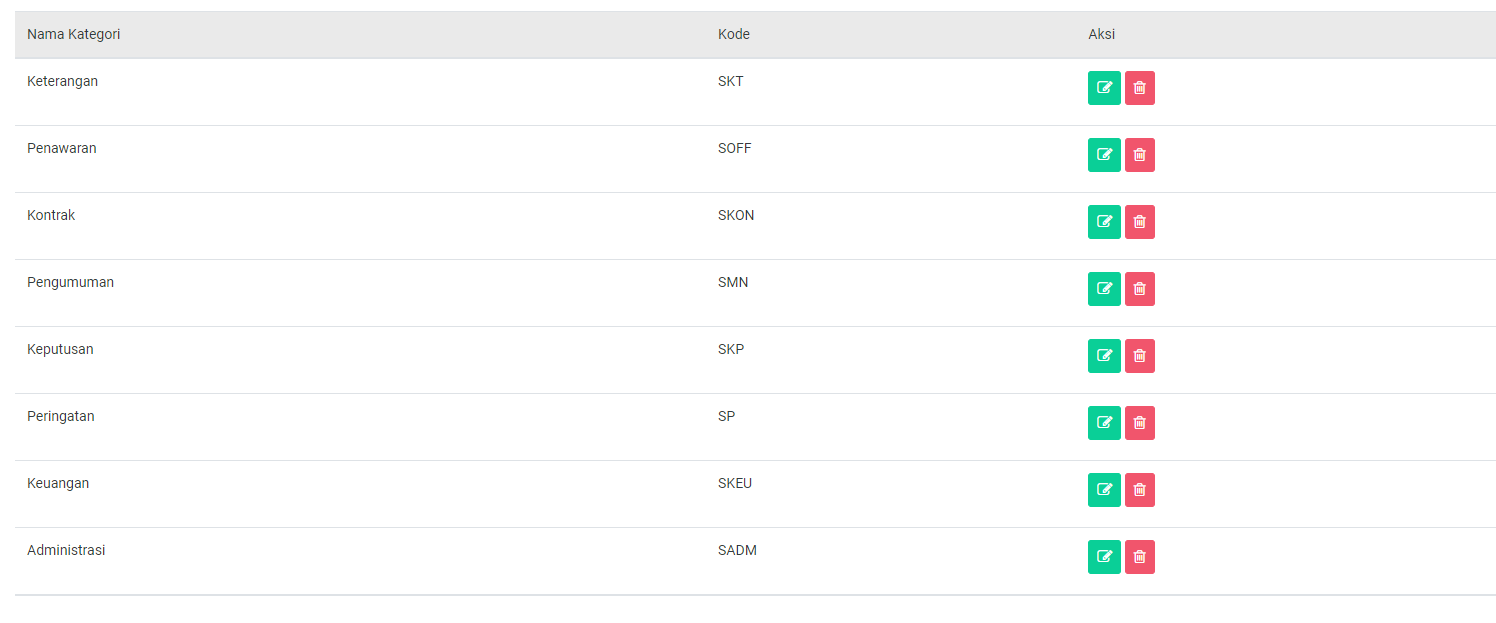This screenshot has width=1496, height=623.
Task: Click green edit button for Peringatan
Action: [x=1104, y=423]
